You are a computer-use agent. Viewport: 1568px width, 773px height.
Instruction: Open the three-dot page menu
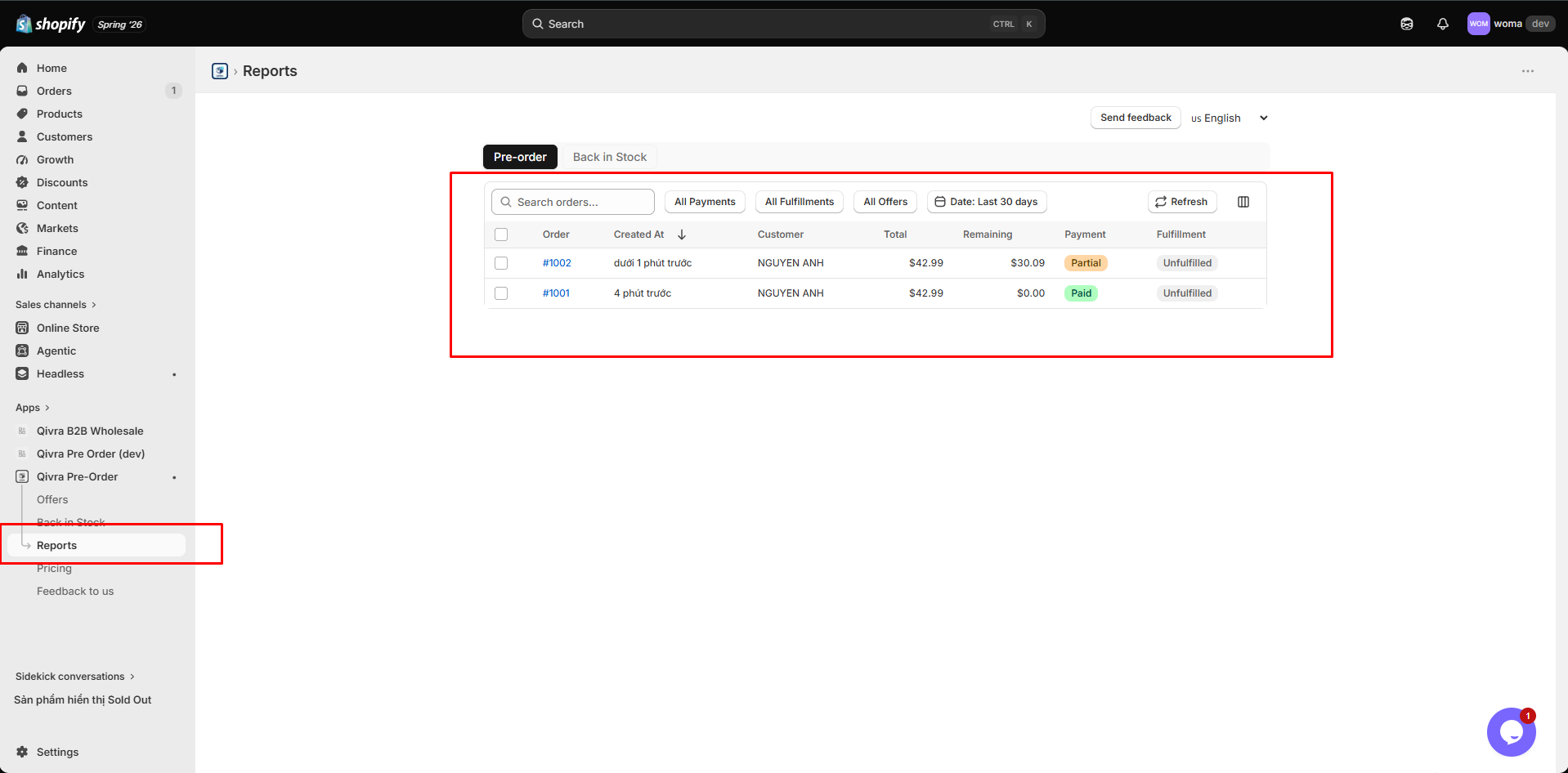click(x=1528, y=71)
